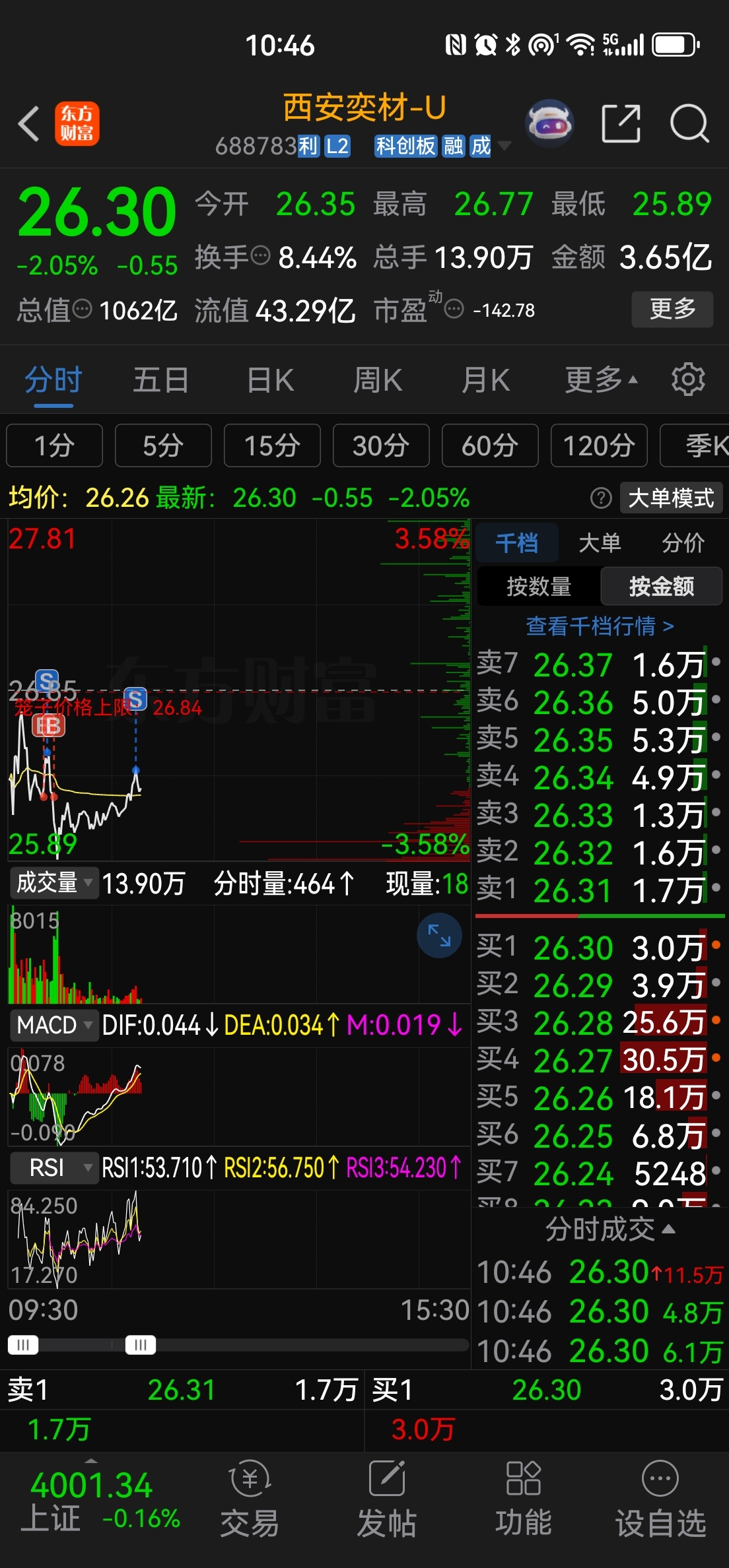Open the RSI indicator dropdown
This screenshot has width=729, height=1568.
[x=54, y=1167]
